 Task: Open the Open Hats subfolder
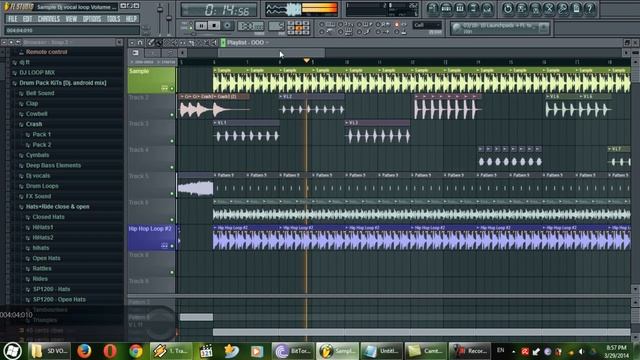tap(46, 258)
